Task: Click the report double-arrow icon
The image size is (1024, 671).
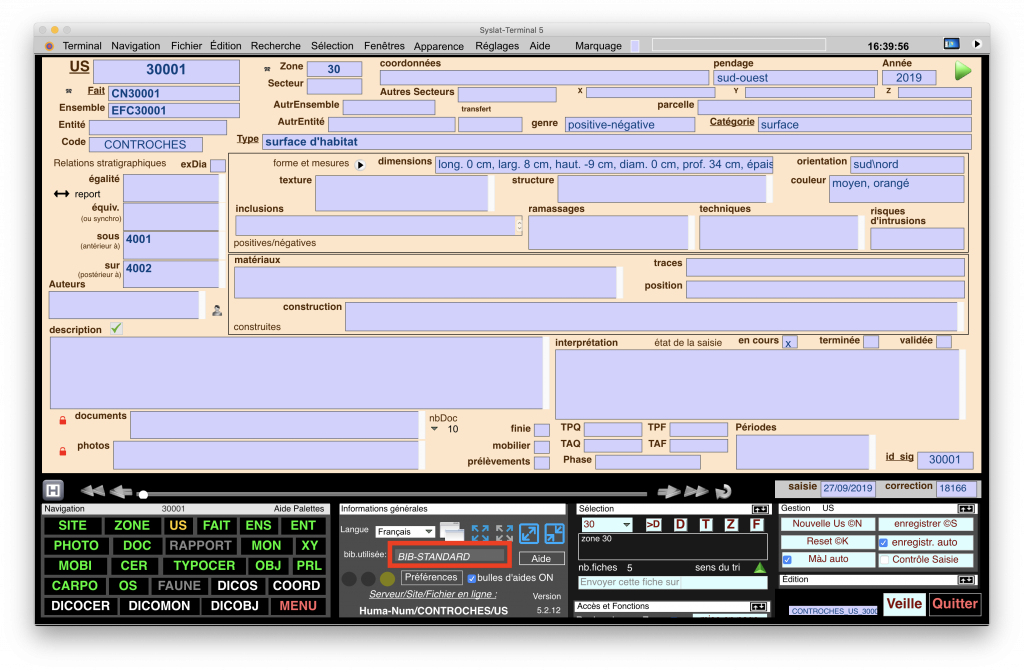Action: (61, 193)
